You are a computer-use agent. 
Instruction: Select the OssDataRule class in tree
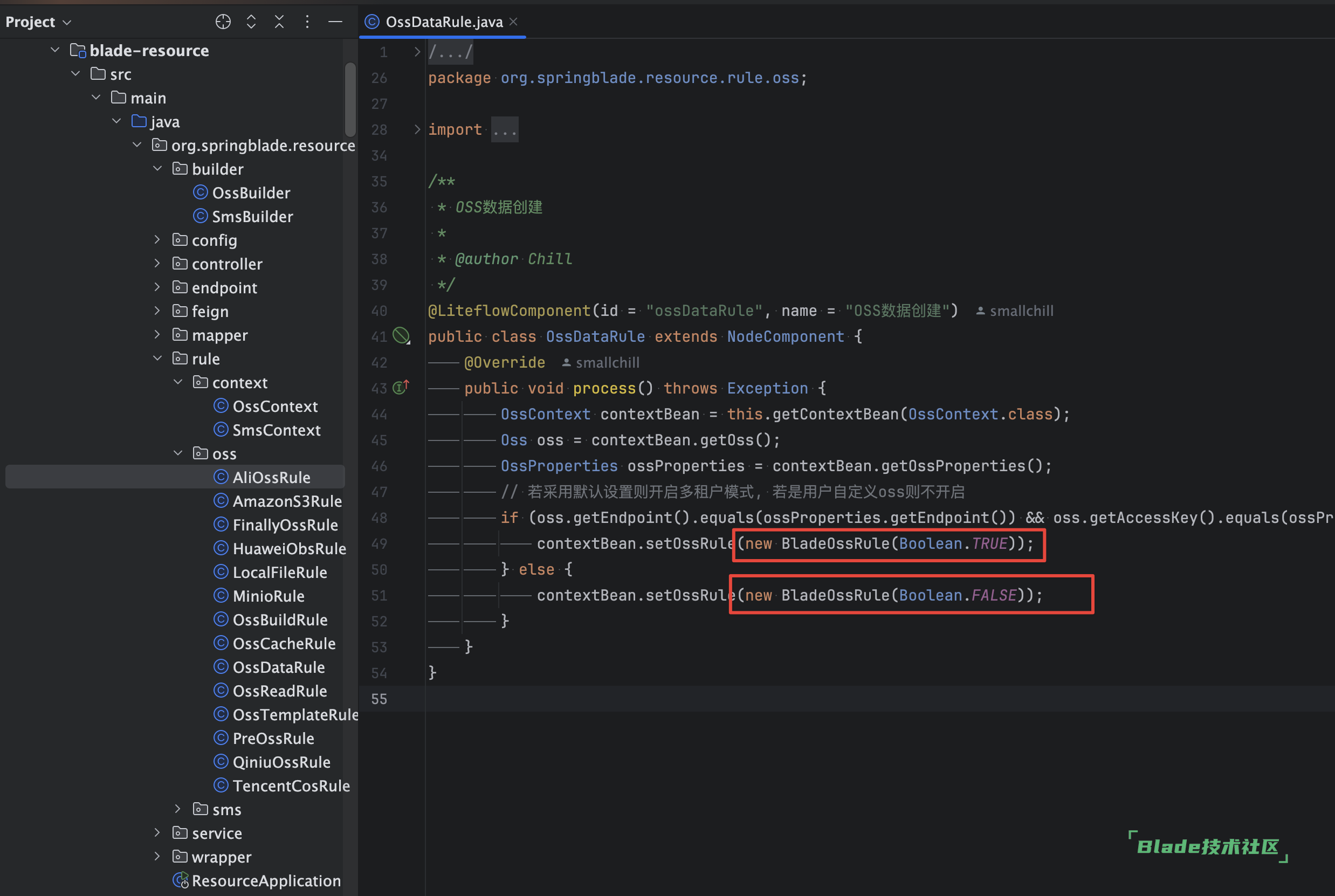(x=278, y=667)
